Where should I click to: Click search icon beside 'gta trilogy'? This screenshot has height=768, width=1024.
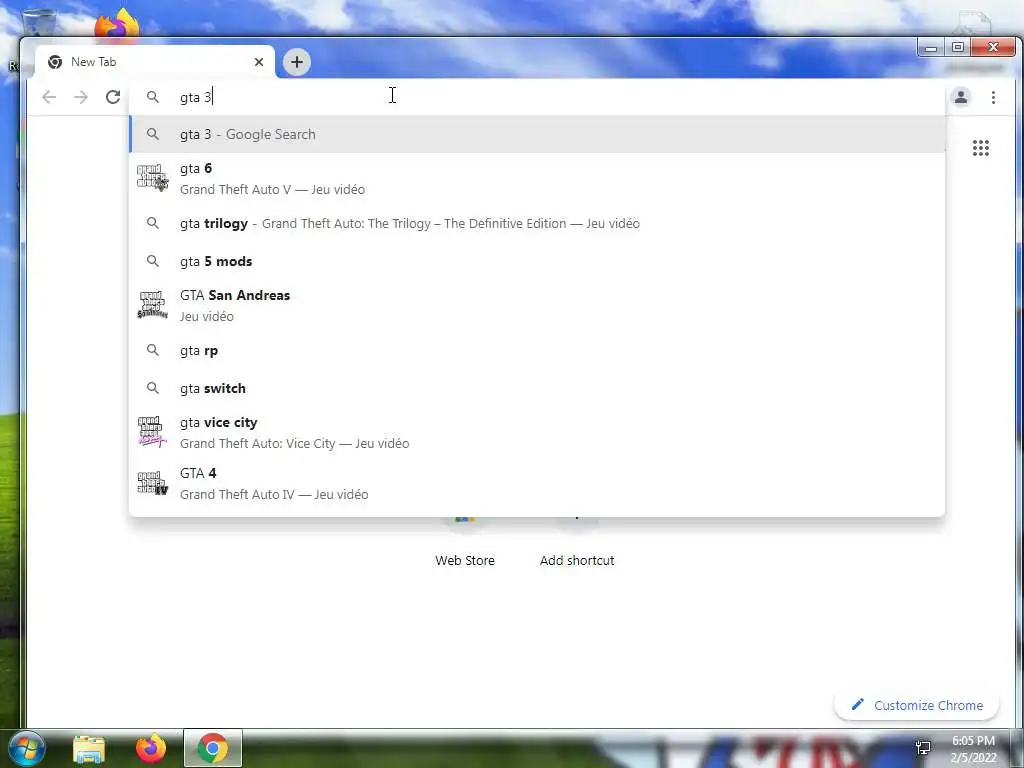pyautogui.click(x=153, y=223)
